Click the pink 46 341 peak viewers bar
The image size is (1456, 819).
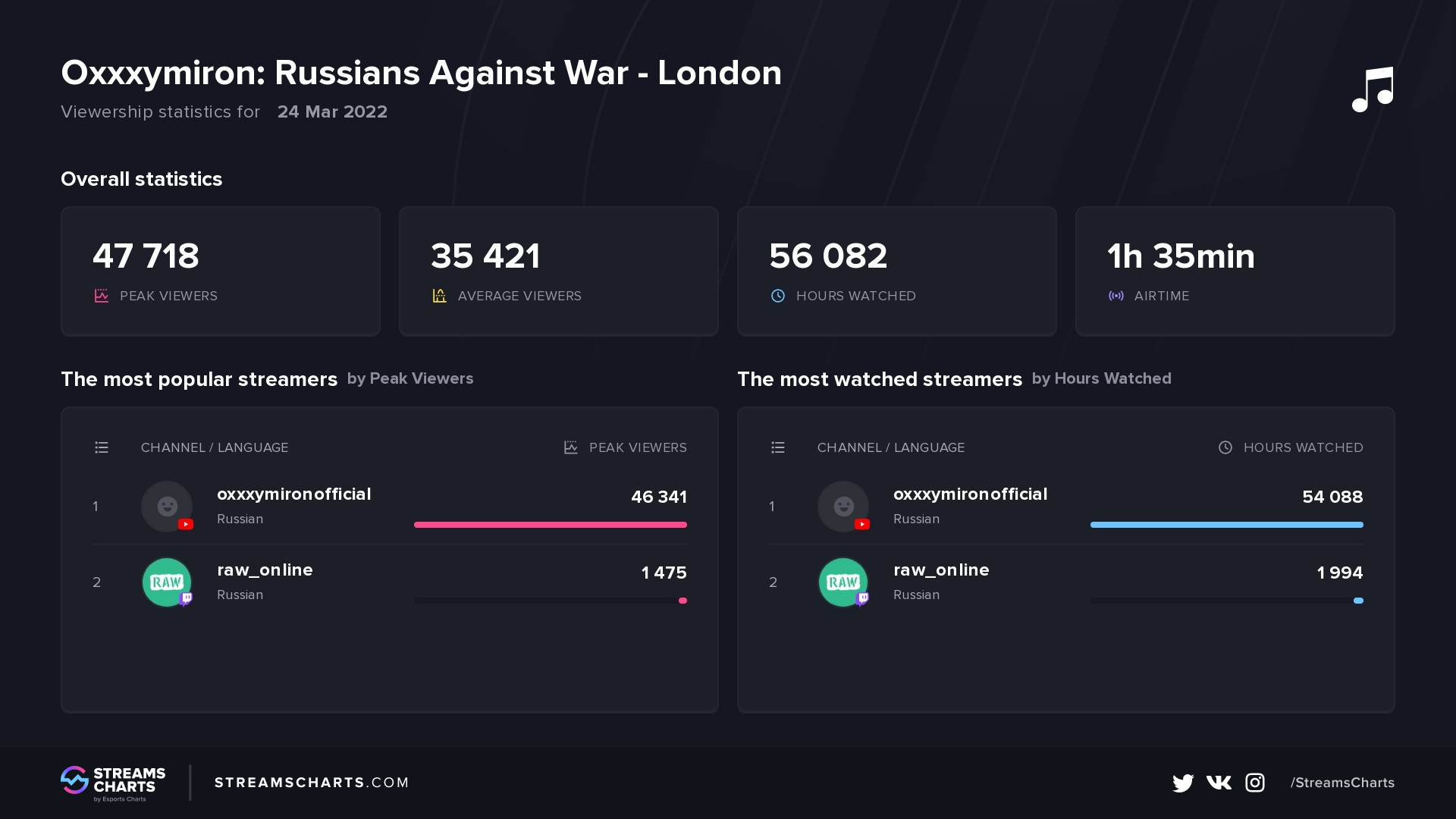[x=551, y=525]
